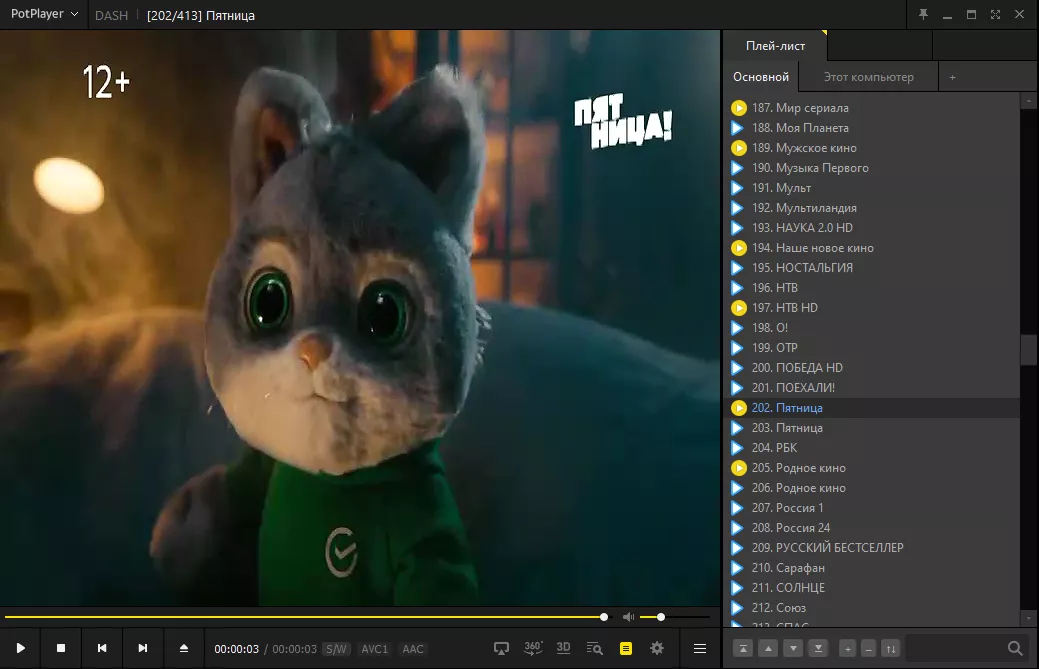Open the settings gear in control bar
The image size is (1039, 669).
[x=657, y=648]
